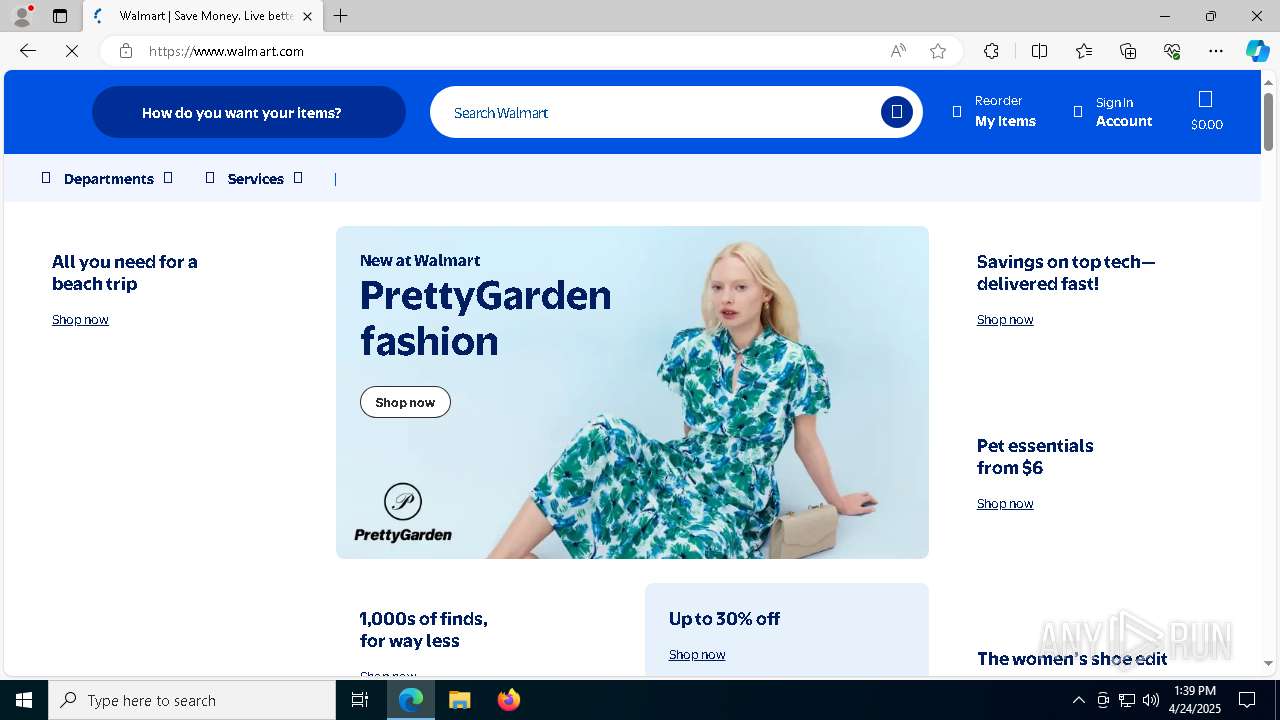Open the Collections panel
1280x720 pixels.
(x=1128, y=51)
